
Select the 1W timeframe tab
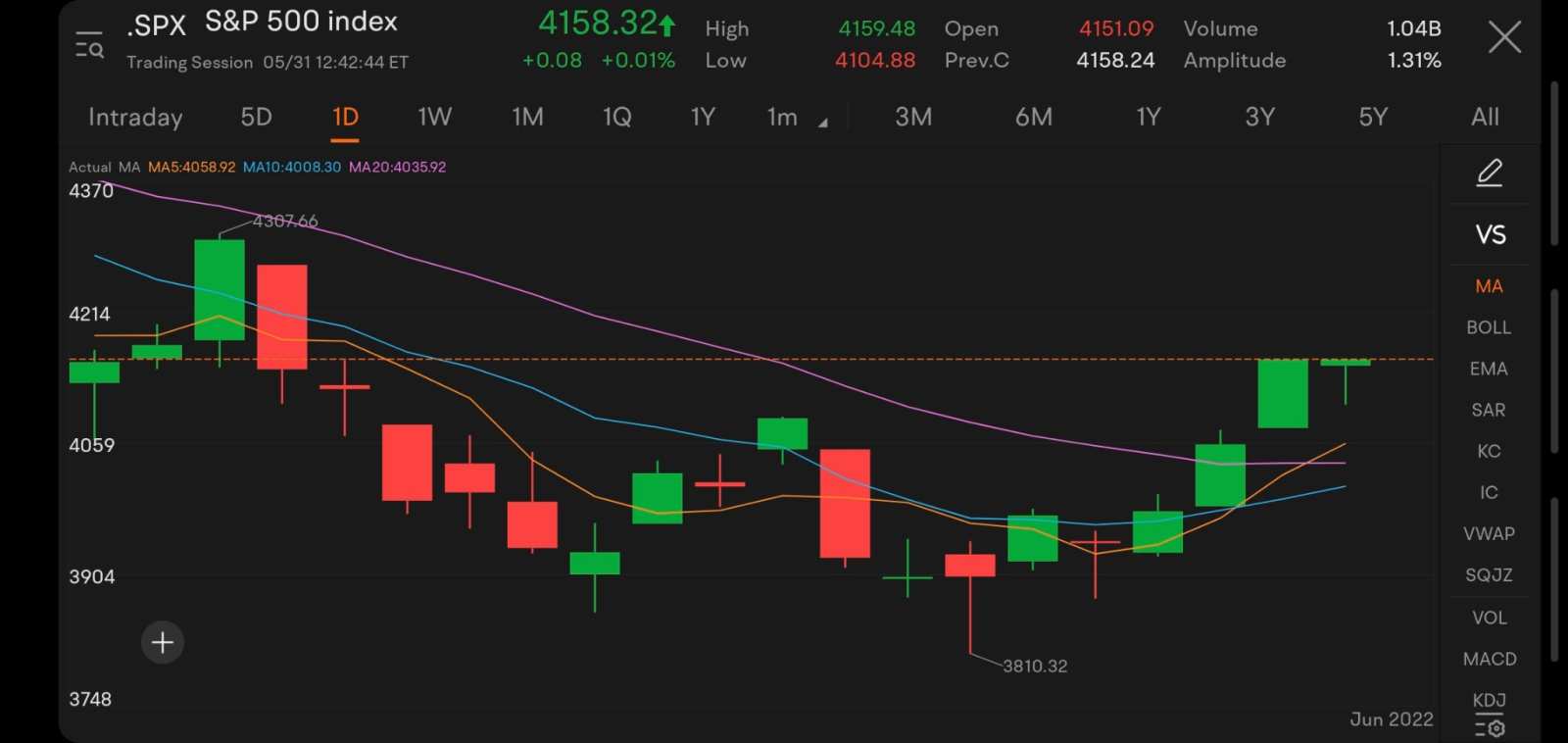pos(434,118)
